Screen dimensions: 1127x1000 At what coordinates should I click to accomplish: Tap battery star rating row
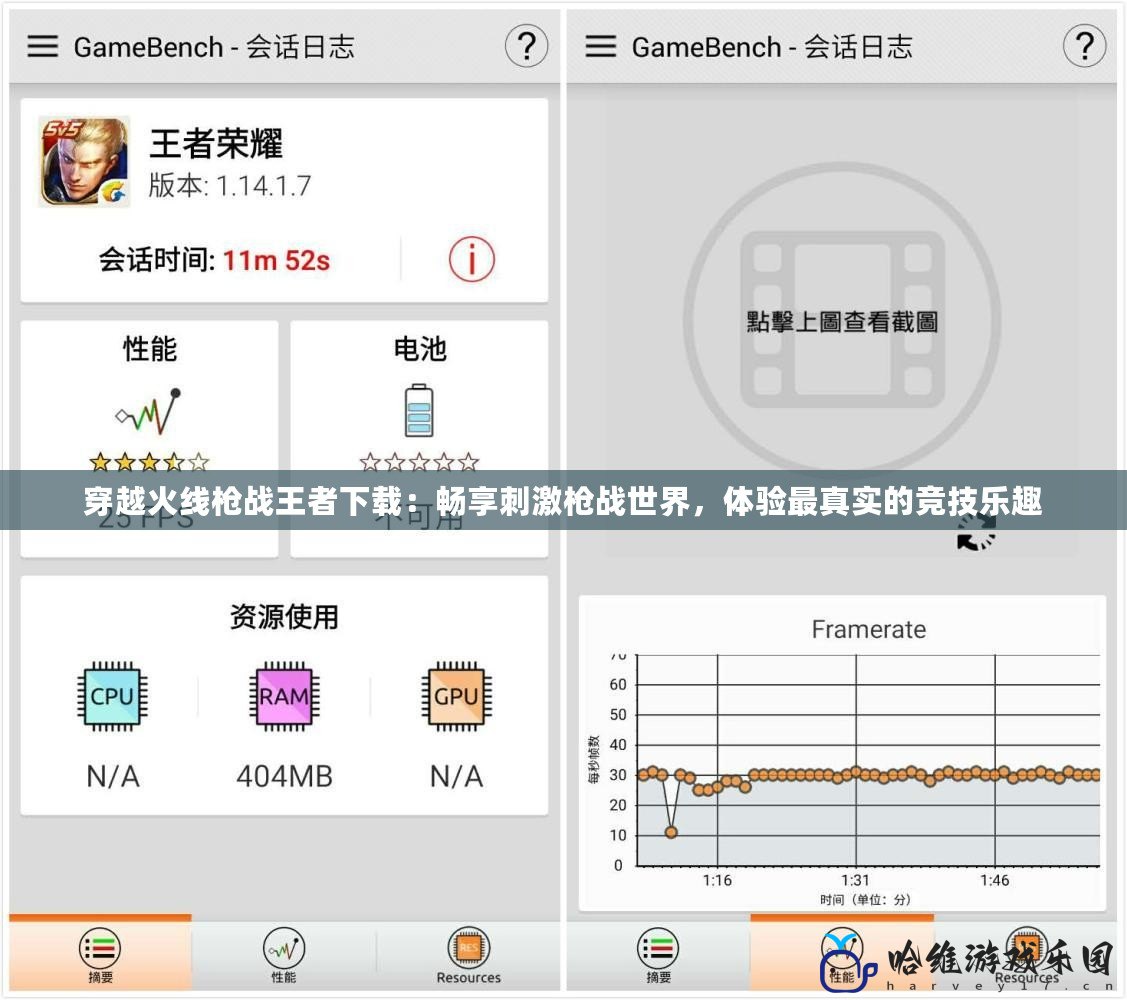coord(419,462)
